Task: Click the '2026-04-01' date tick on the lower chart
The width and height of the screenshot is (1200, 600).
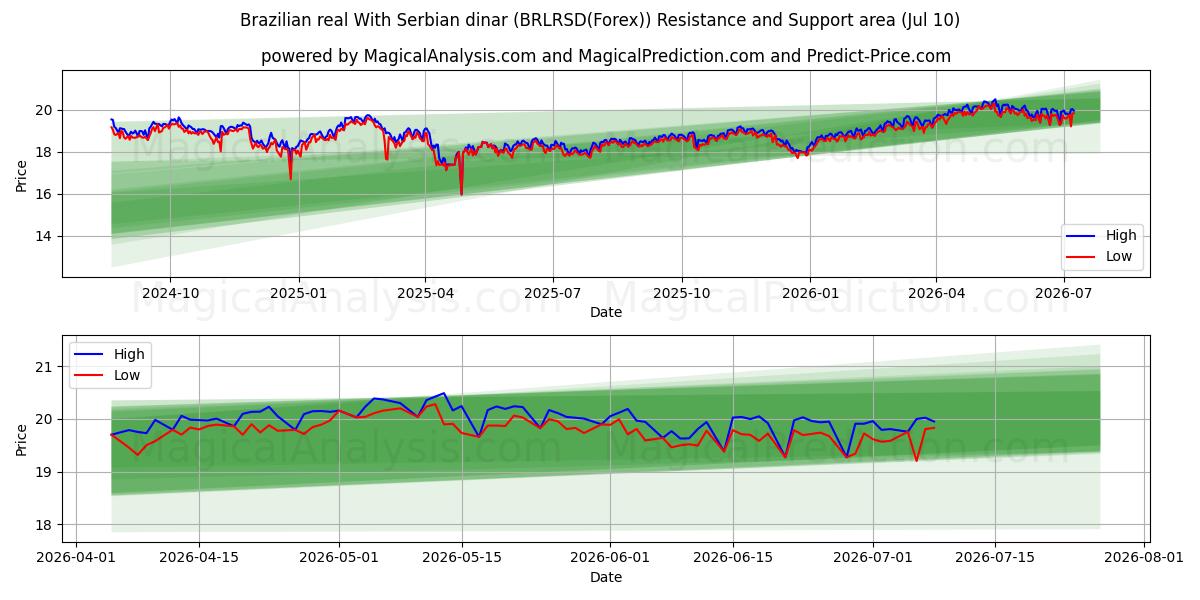Action: coord(76,558)
